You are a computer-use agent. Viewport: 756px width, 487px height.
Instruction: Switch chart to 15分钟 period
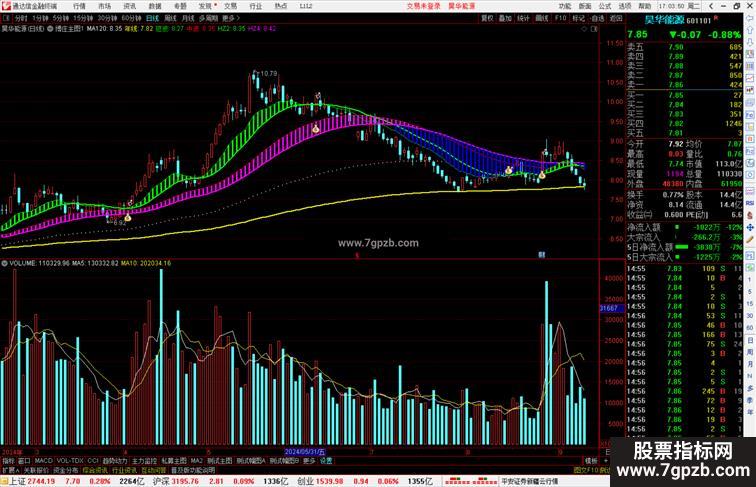point(83,18)
